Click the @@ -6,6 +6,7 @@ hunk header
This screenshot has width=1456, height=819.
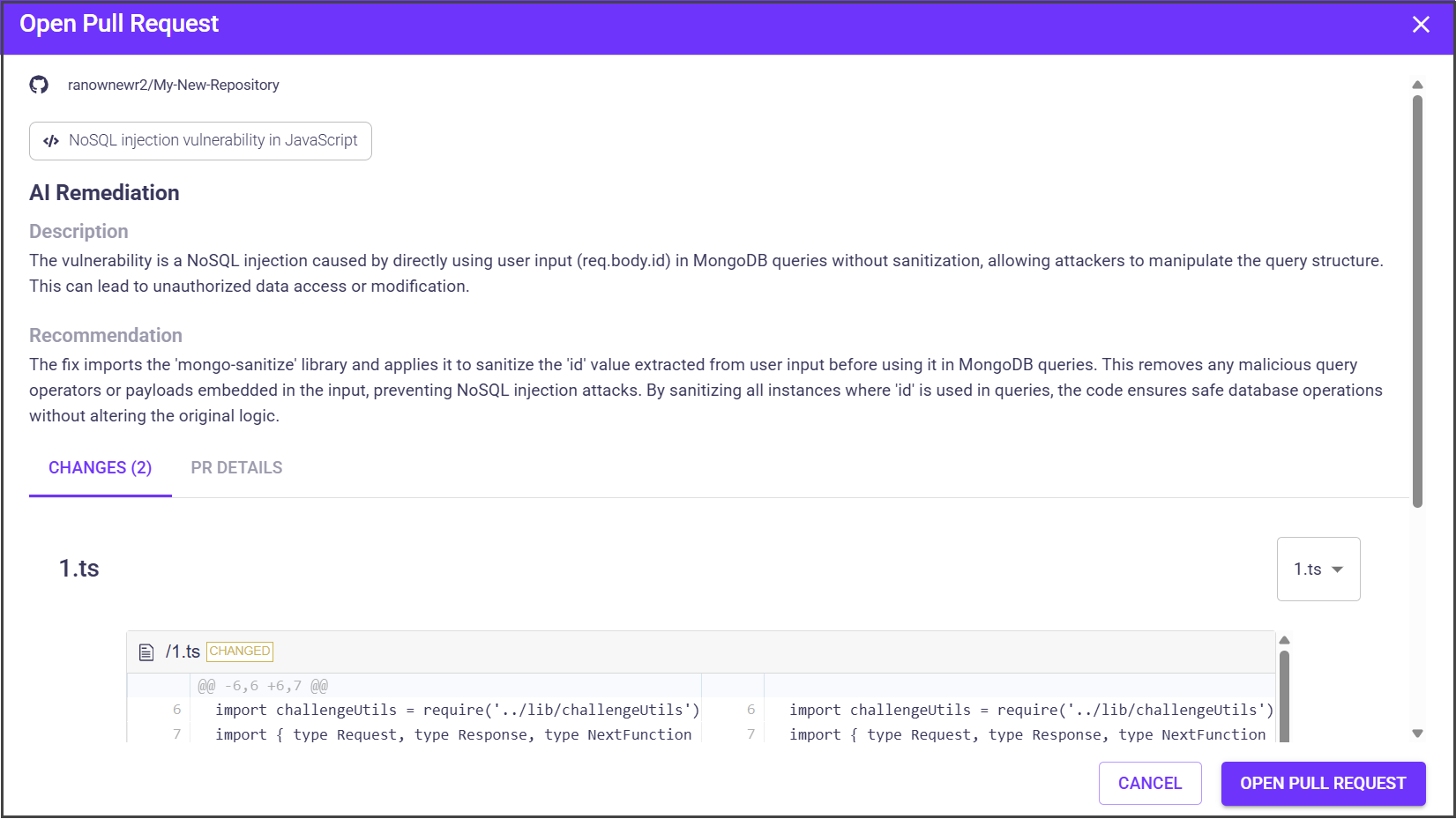click(x=263, y=686)
